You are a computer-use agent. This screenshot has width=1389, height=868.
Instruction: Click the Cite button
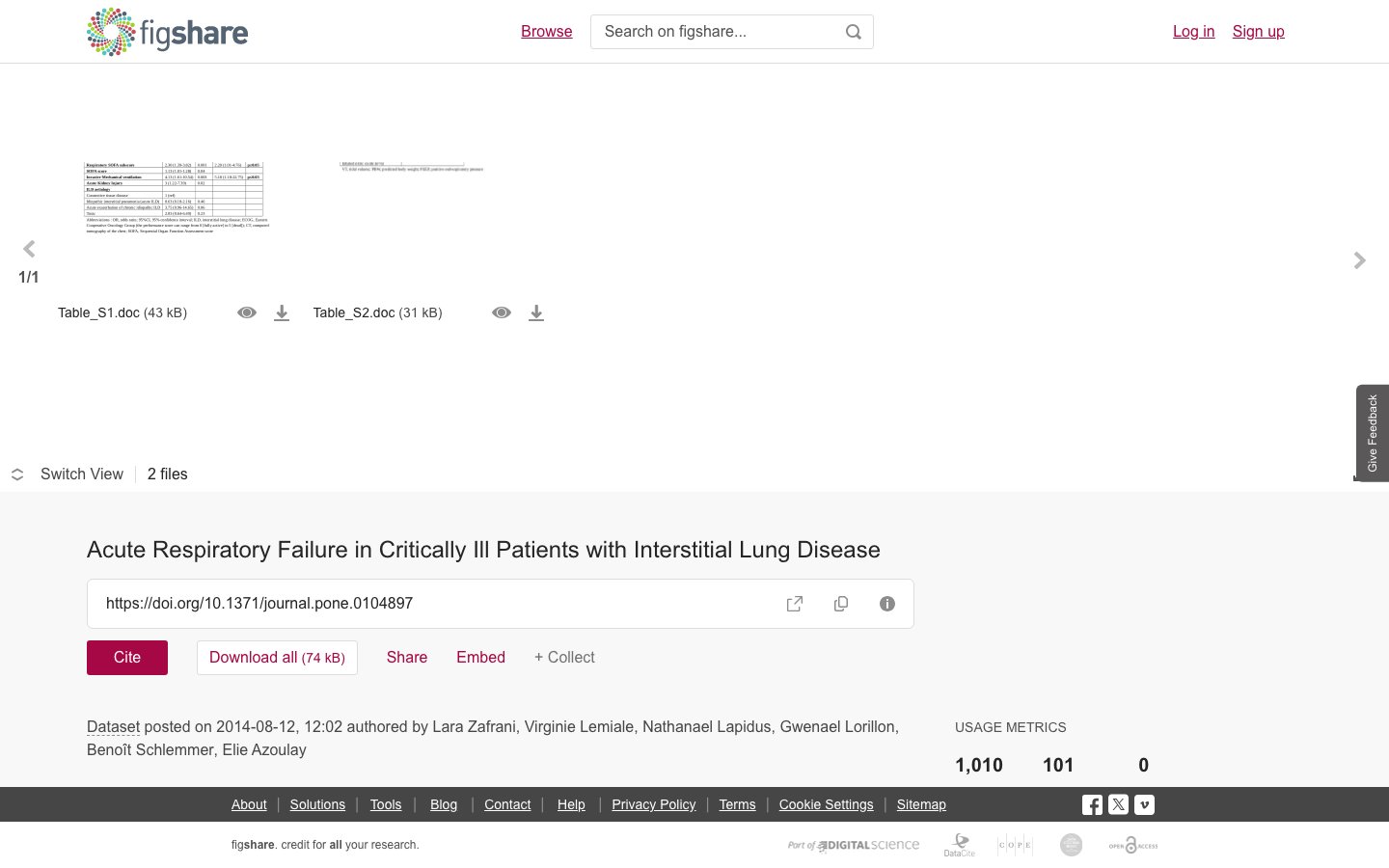127,658
